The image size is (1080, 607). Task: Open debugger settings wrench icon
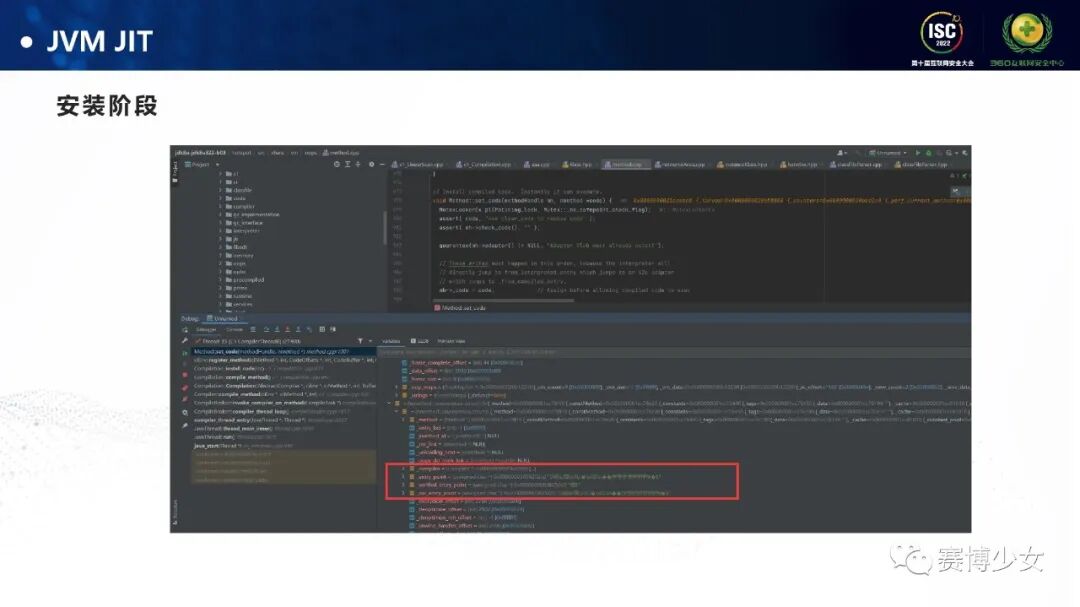pos(185,341)
